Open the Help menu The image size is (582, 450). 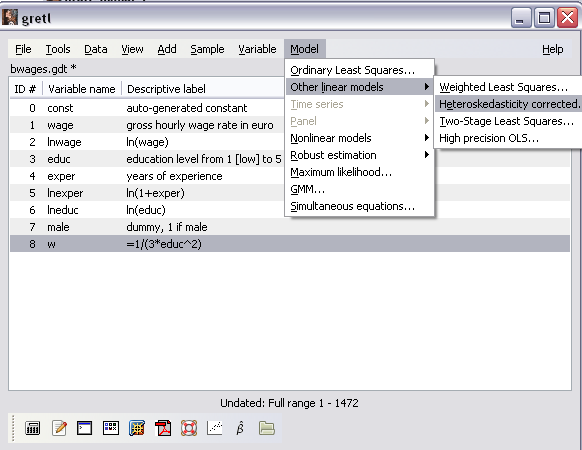(552, 49)
